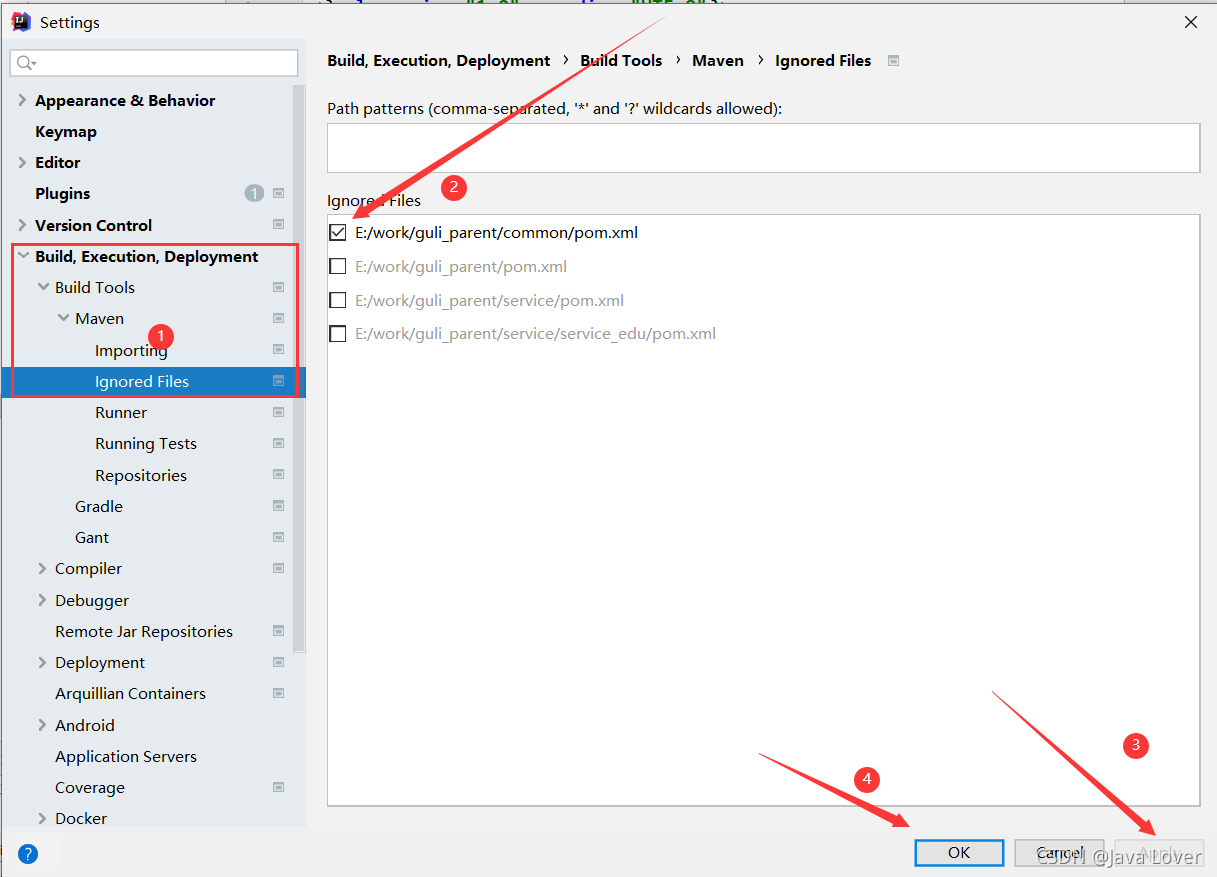Click the search magnifier icon in settings
This screenshot has height=877, width=1217.
(25, 63)
